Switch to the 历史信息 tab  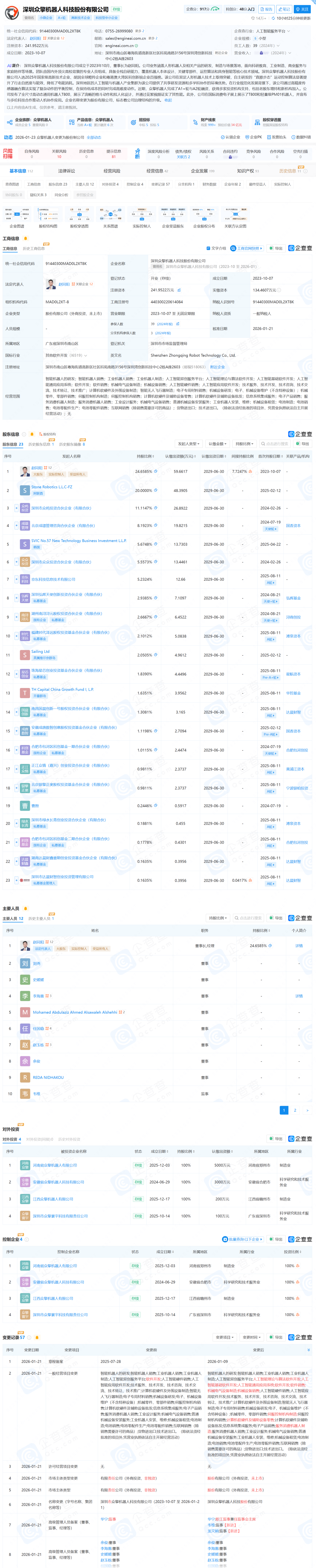pyautogui.click(x=290, y=171)
